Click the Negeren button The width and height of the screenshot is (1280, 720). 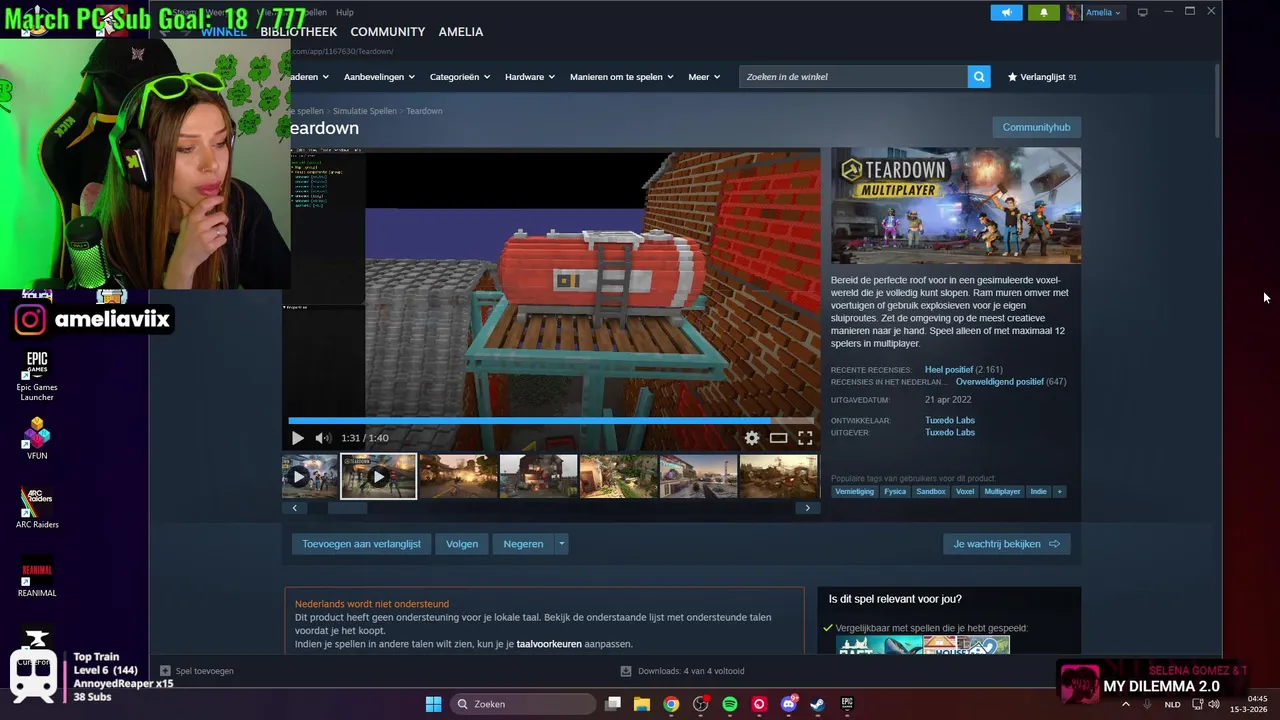523,544
